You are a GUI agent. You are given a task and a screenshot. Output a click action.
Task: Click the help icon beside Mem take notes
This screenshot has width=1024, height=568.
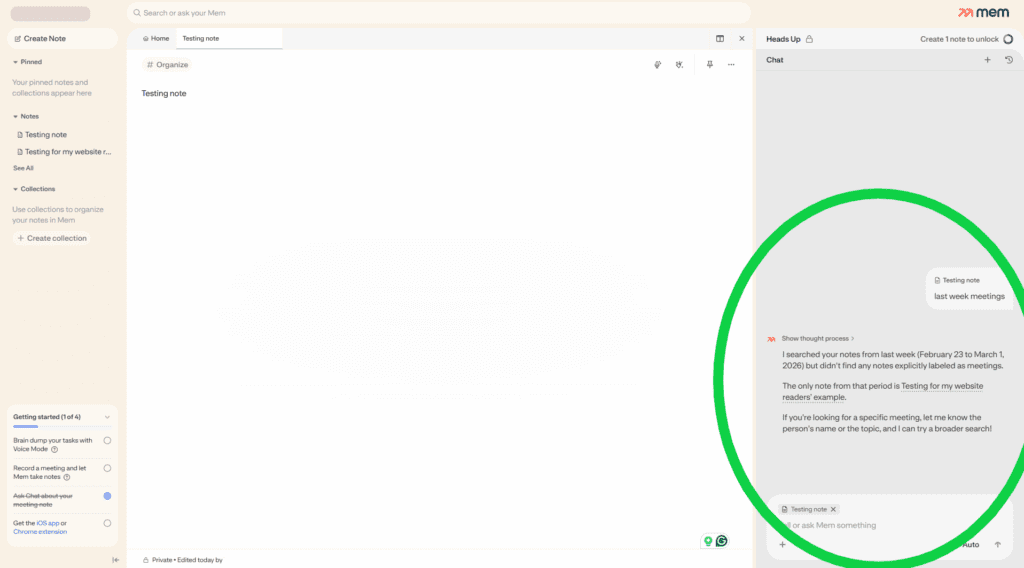67,477
